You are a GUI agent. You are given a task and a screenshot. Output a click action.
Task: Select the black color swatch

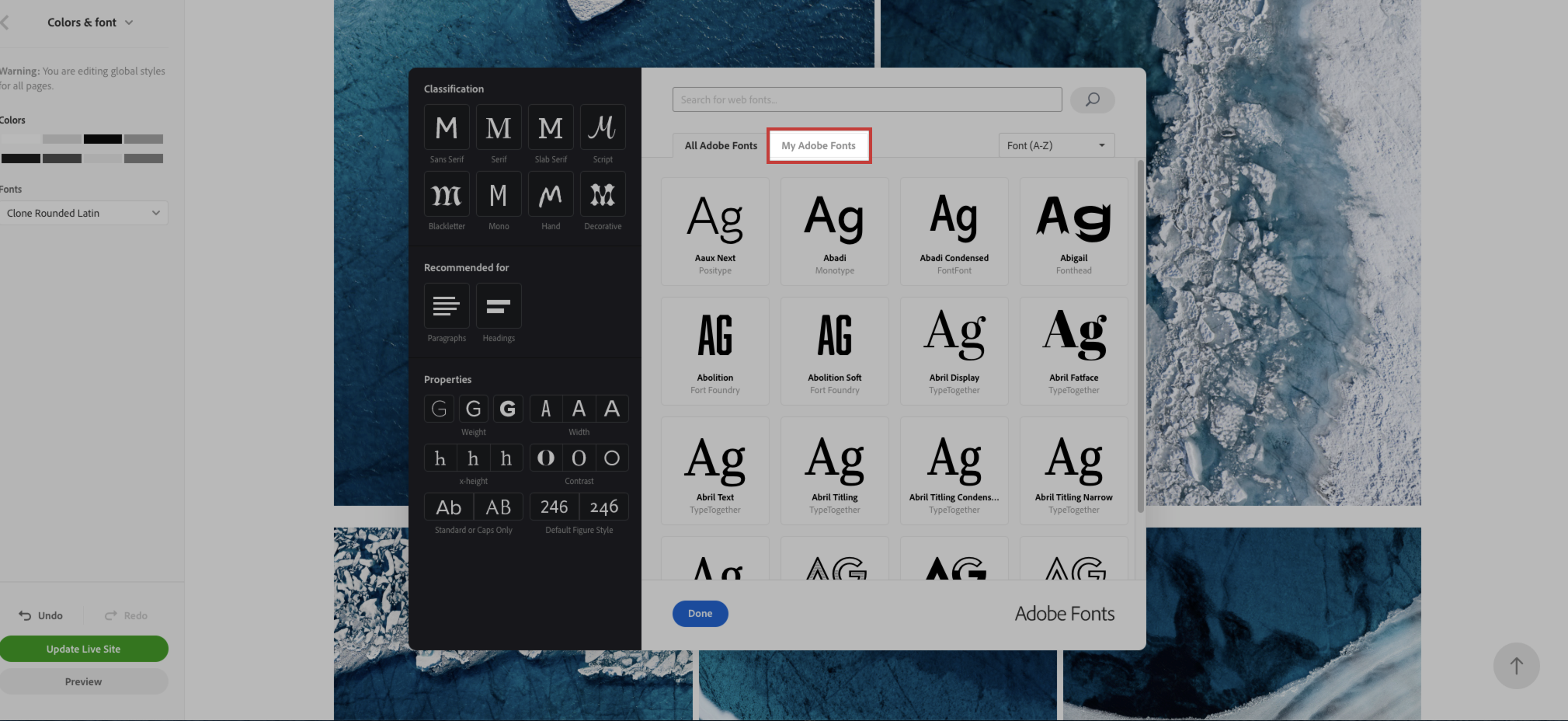103,139
